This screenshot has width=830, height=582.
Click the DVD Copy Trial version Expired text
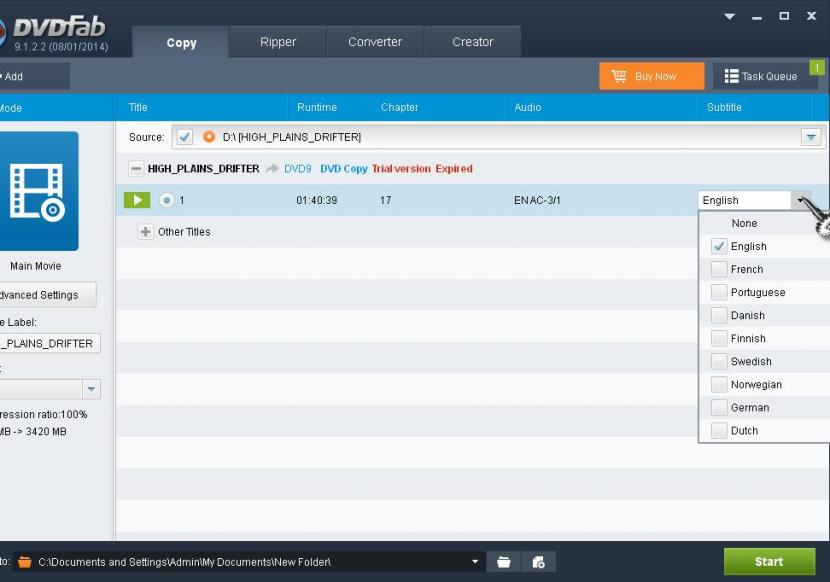coord(396,169)
